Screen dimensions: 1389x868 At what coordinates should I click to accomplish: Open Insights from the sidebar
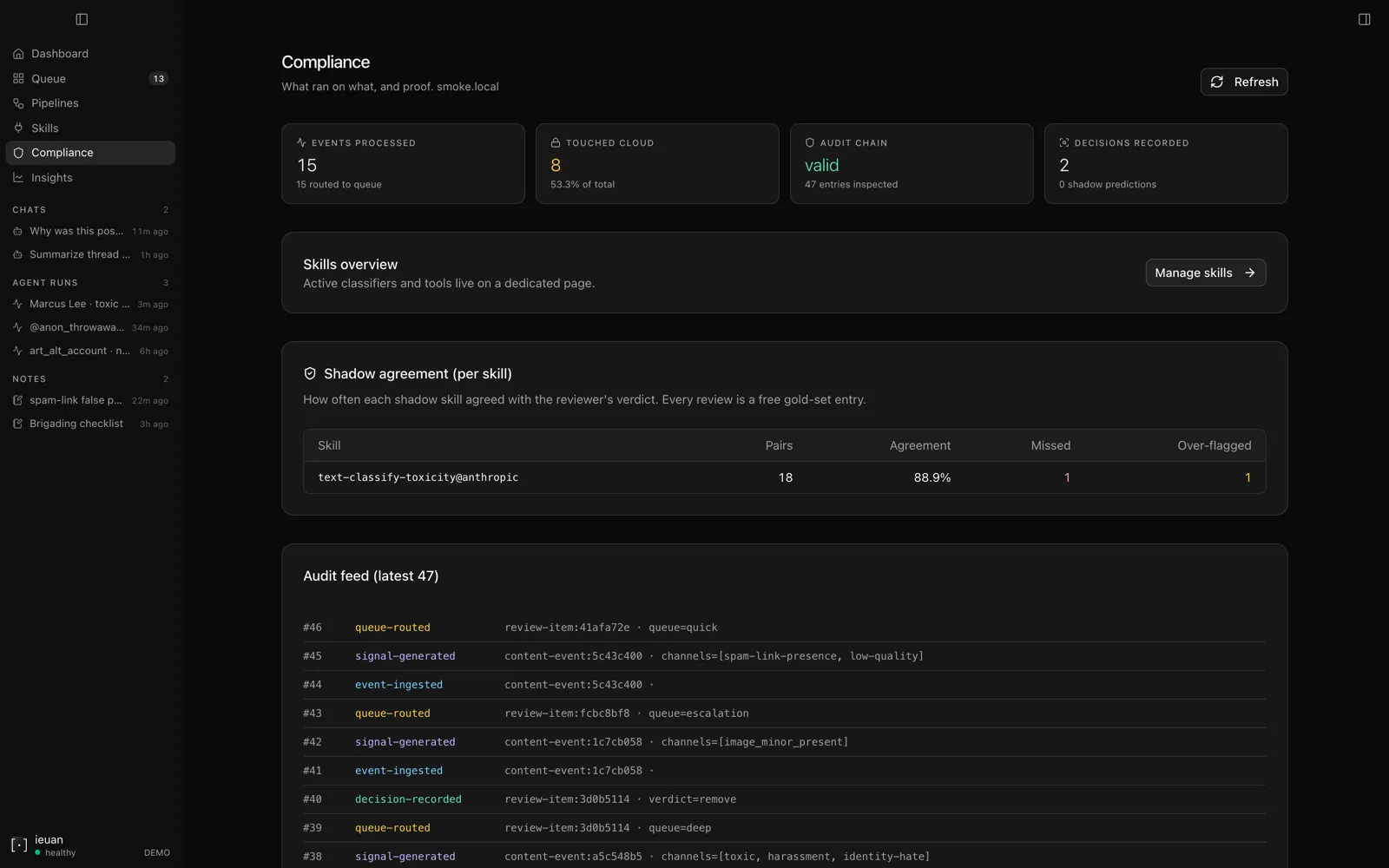click(90, 178)
